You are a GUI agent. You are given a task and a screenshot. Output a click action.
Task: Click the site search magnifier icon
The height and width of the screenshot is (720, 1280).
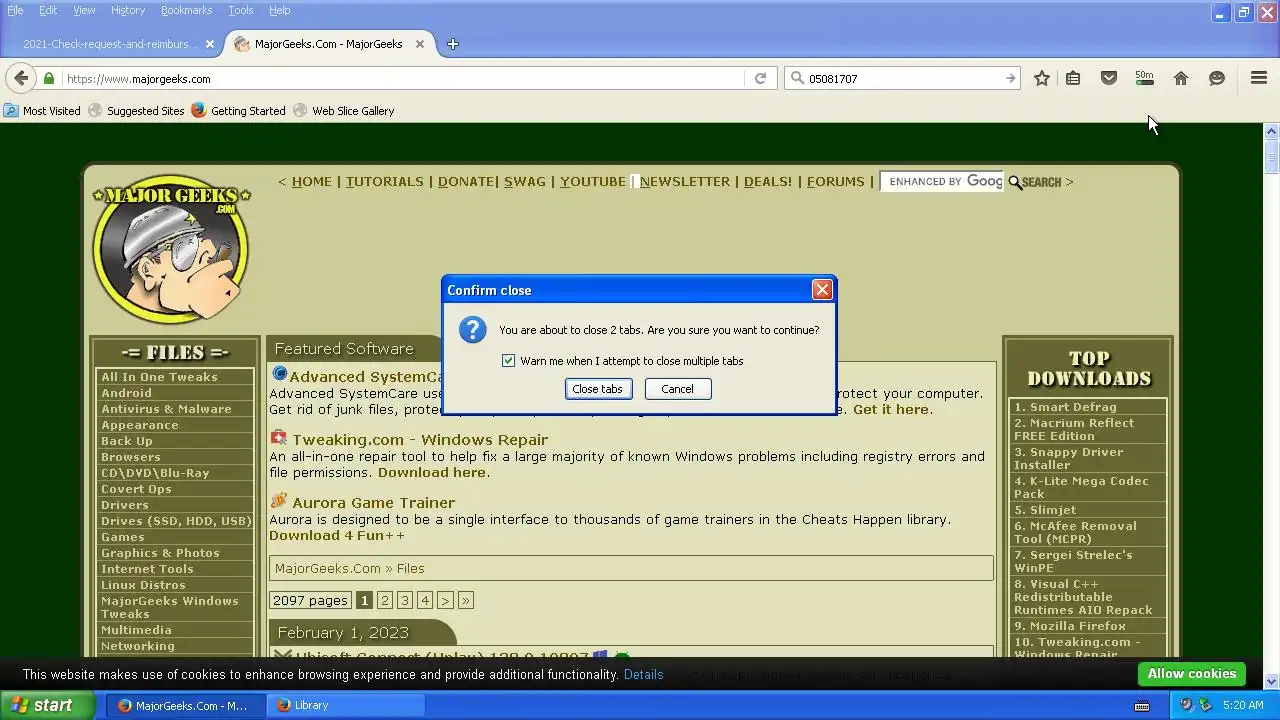1015,182
